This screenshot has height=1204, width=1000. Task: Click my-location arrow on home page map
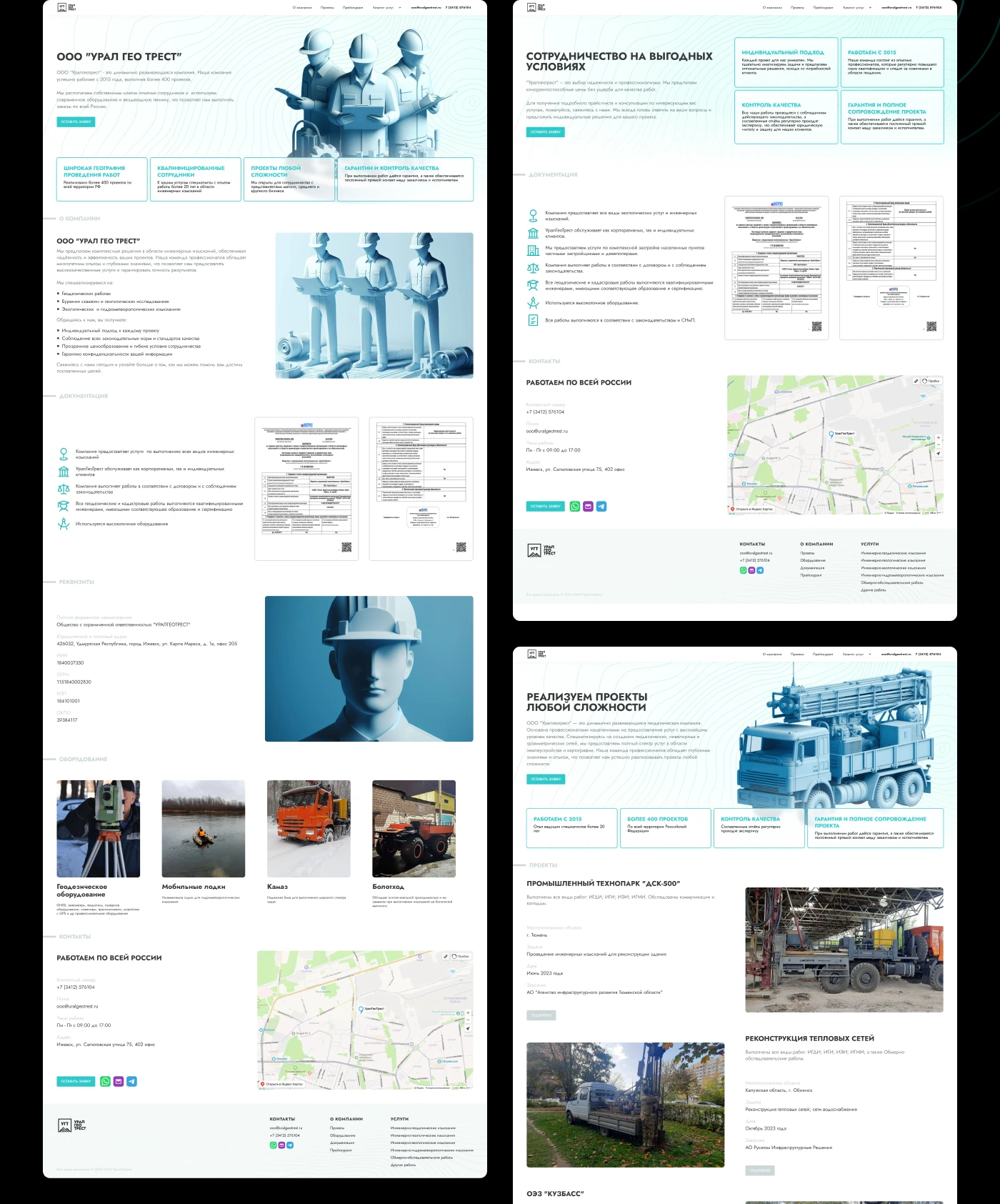[468, 1029]
